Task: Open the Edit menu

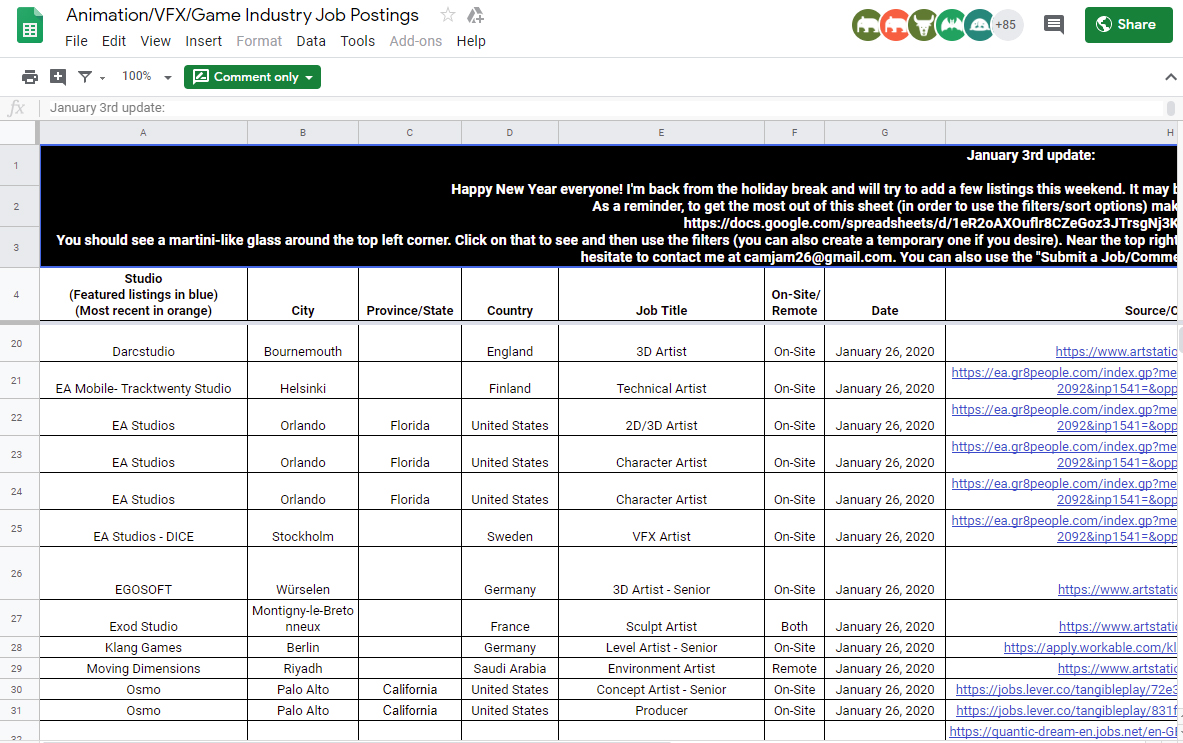Action: [x=114, y=41]
